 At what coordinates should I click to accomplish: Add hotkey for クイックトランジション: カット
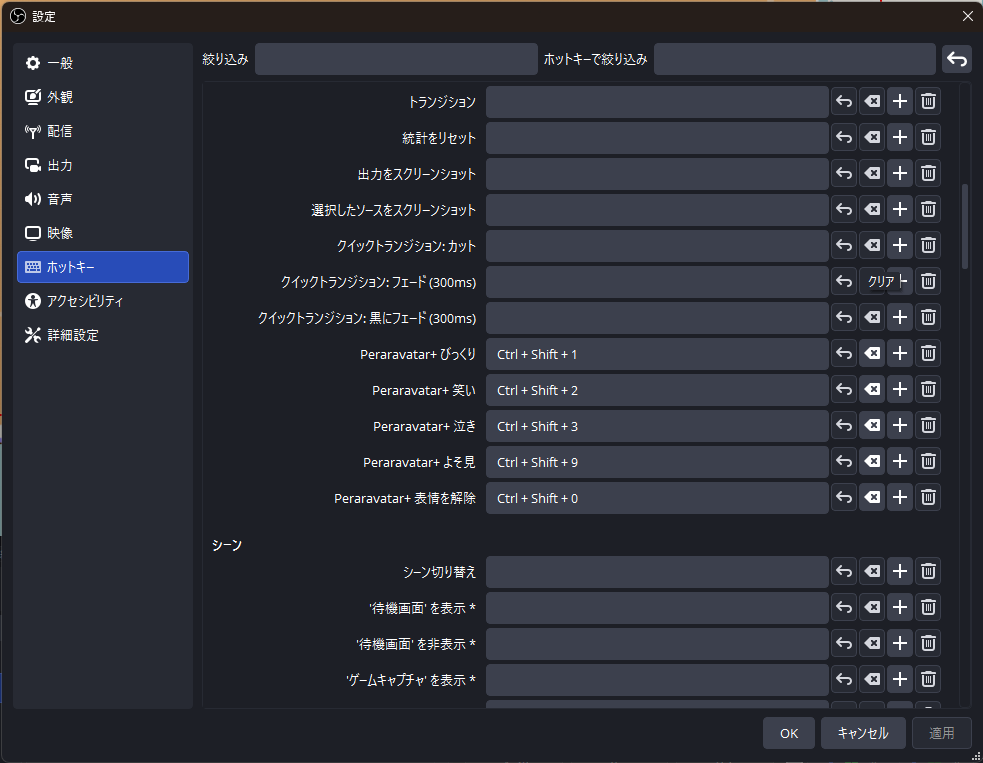(x=900, y=245)
